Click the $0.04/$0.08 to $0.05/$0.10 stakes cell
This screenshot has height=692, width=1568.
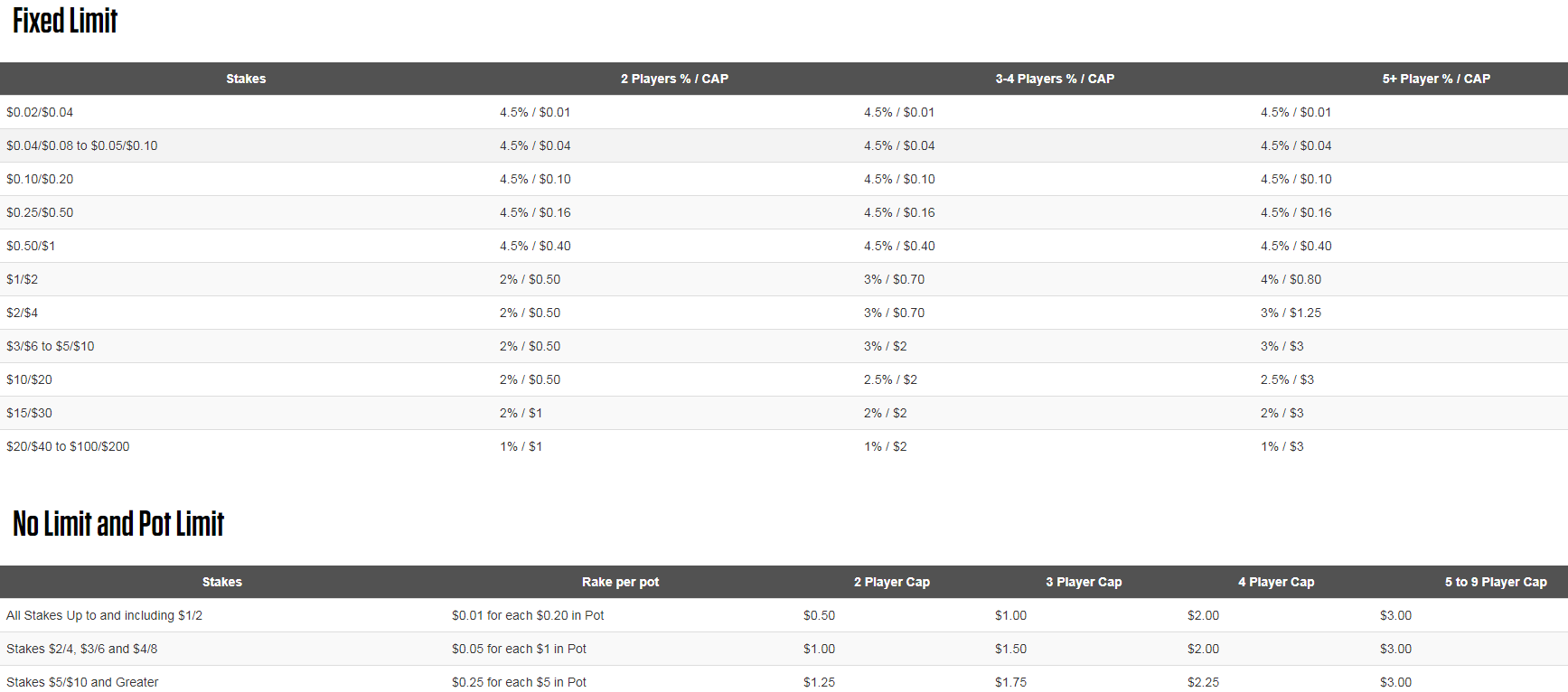coord(82,145)
